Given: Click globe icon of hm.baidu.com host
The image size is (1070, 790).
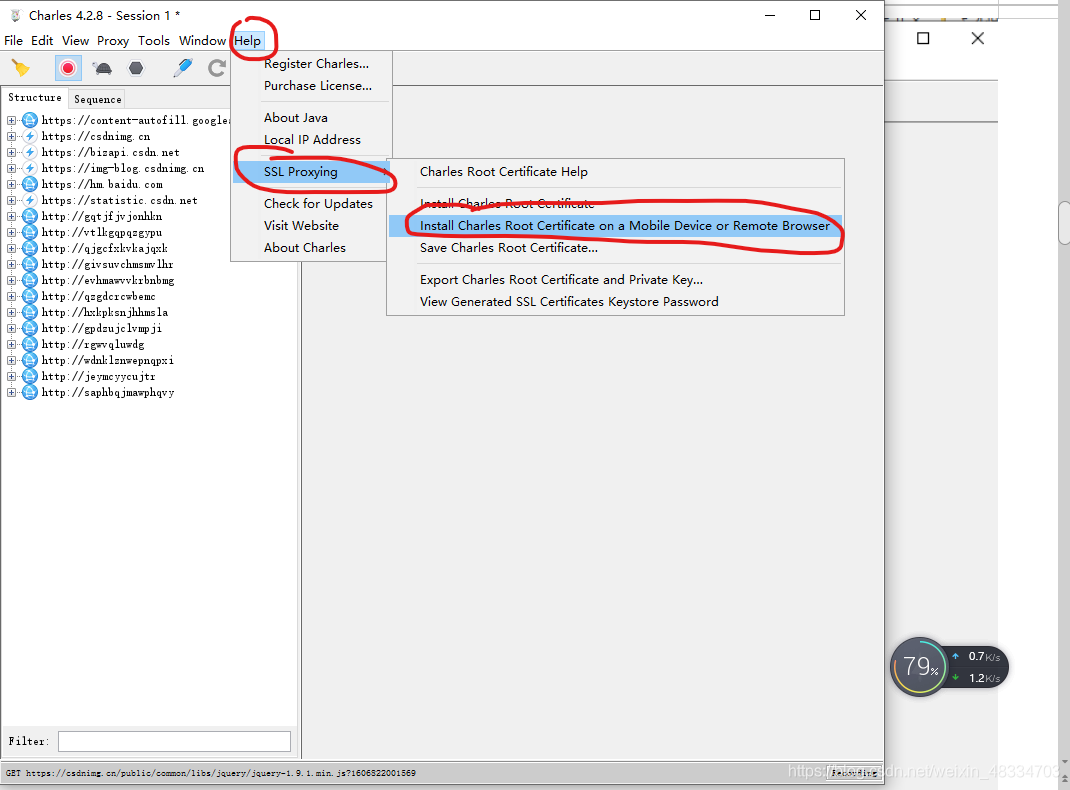Looking at the screenshot, I should tap(30, 184).
